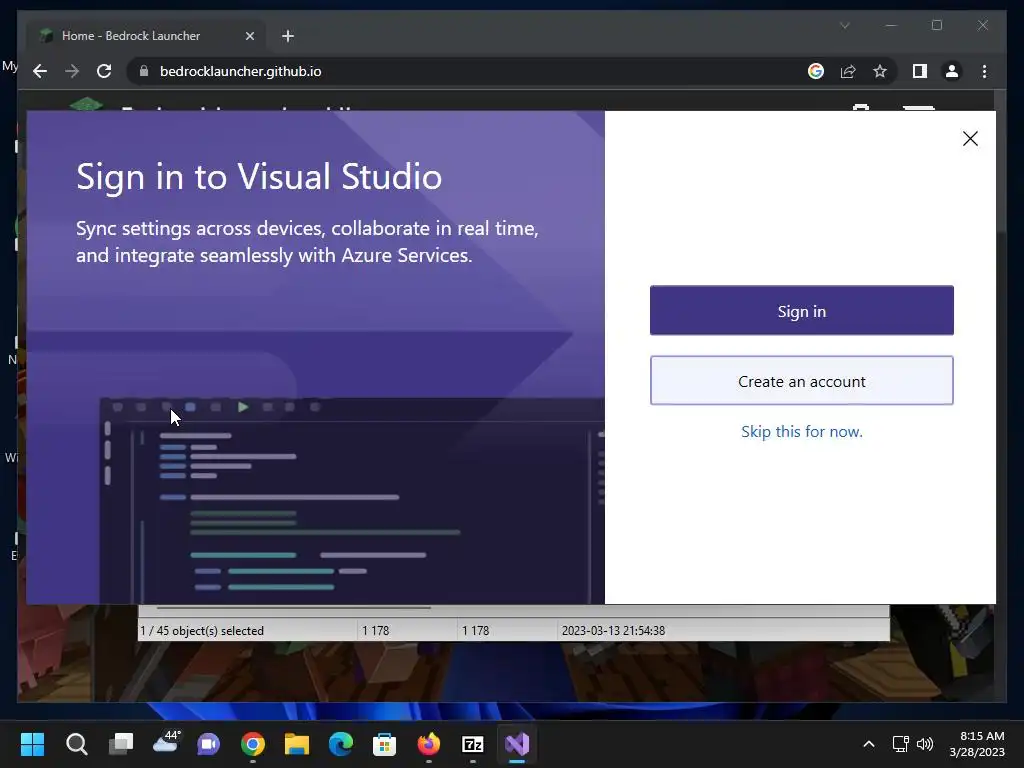Open Teams Chat from taskbar
The image size is (1024, 768).
point(209,744)
